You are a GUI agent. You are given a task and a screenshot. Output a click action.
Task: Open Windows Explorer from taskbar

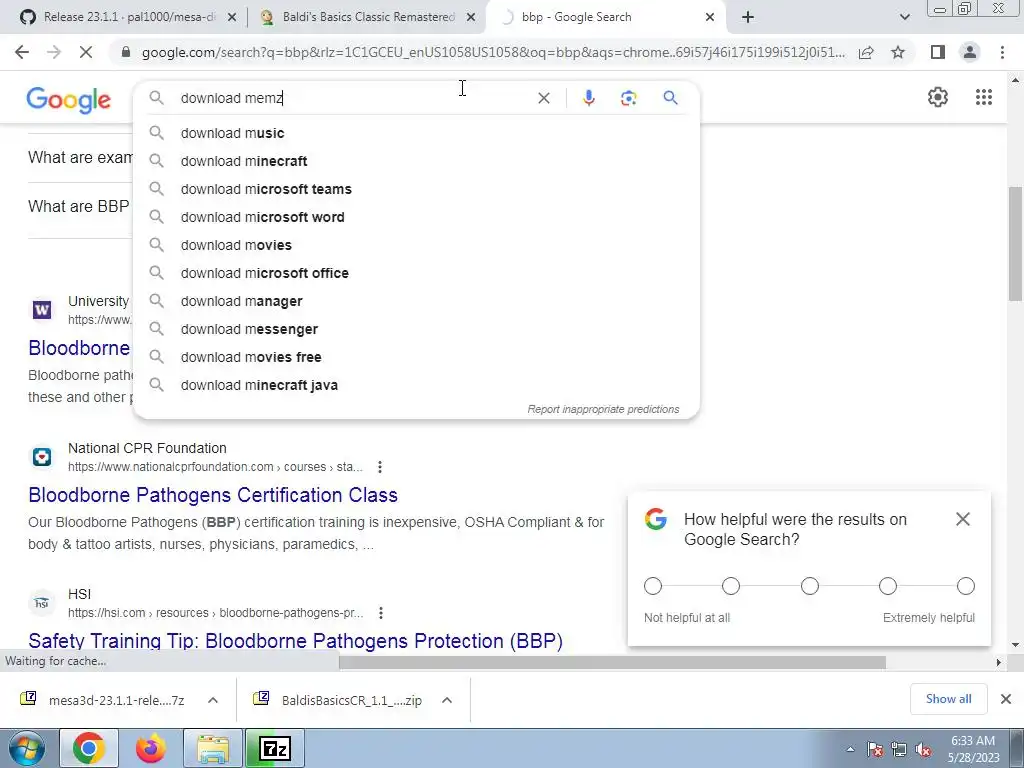tap(213, 749)
